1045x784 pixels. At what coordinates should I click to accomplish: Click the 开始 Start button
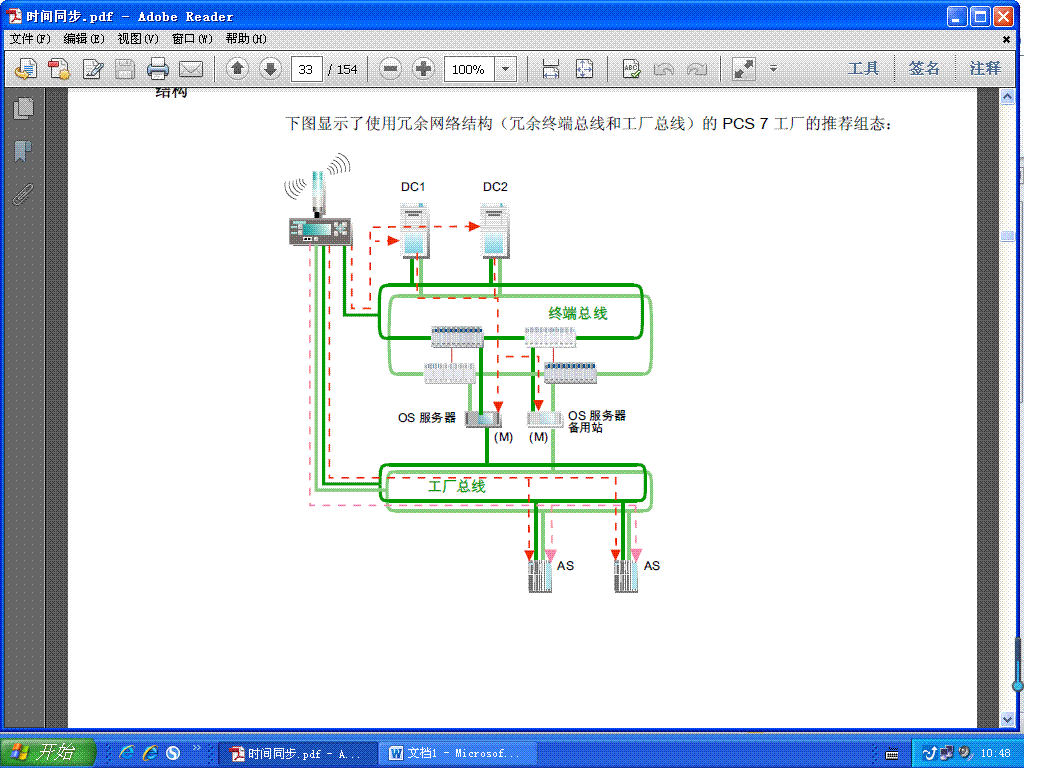coord(48,753)
